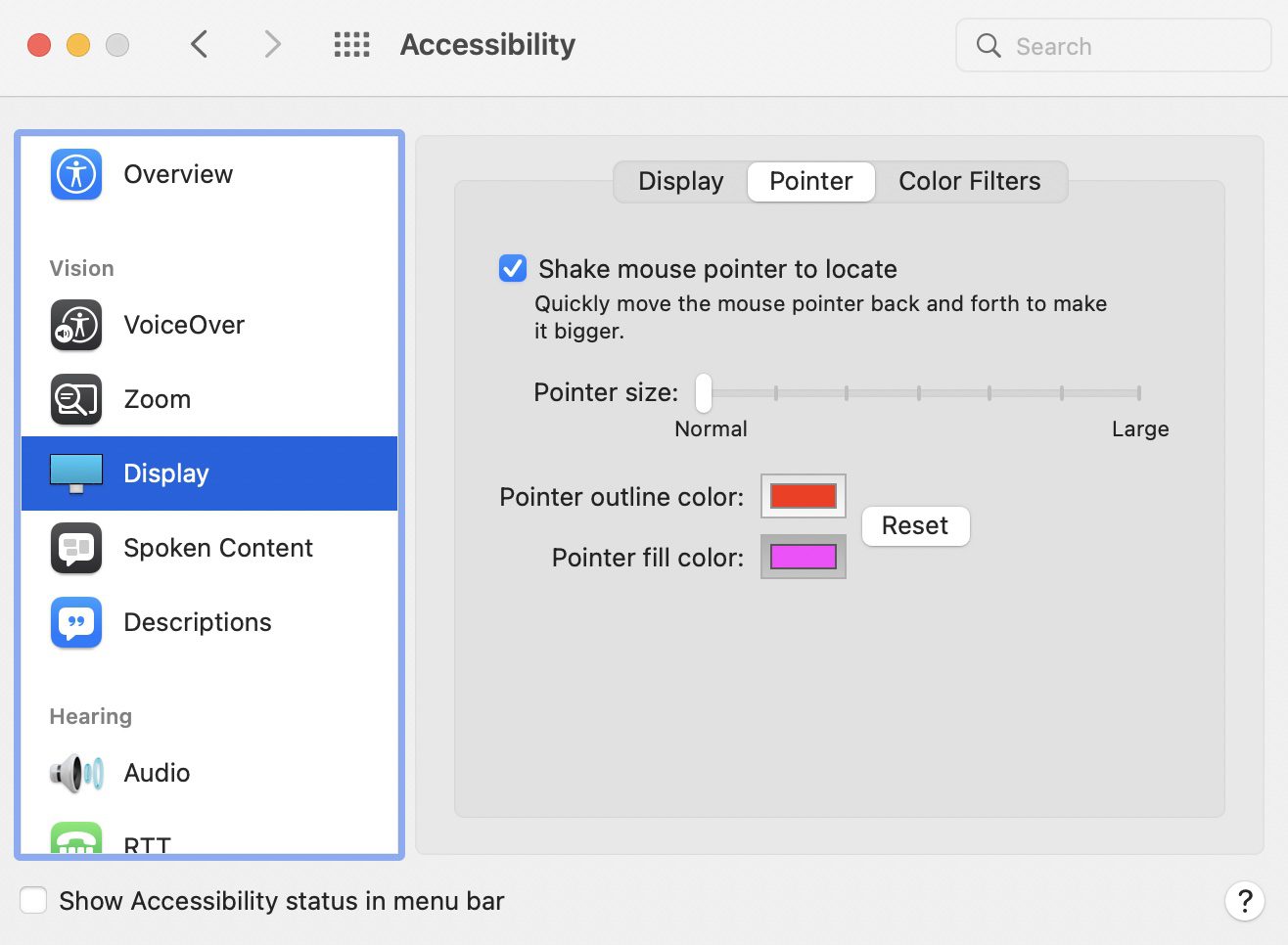The height and width of the screenshot is (945, 1288).
Task: Click the Overview accessibility icon
Action: coord(76,174)
